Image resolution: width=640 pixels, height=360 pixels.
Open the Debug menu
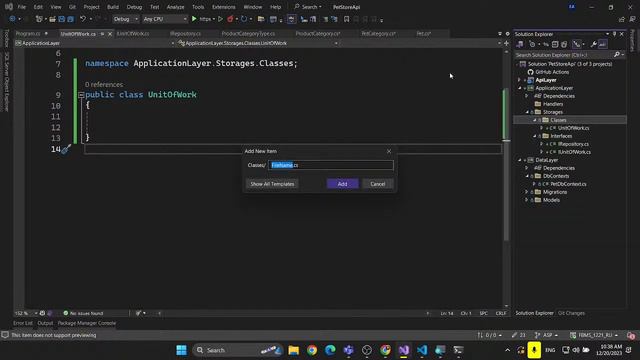pyautogui.click(x=134, y=7)
